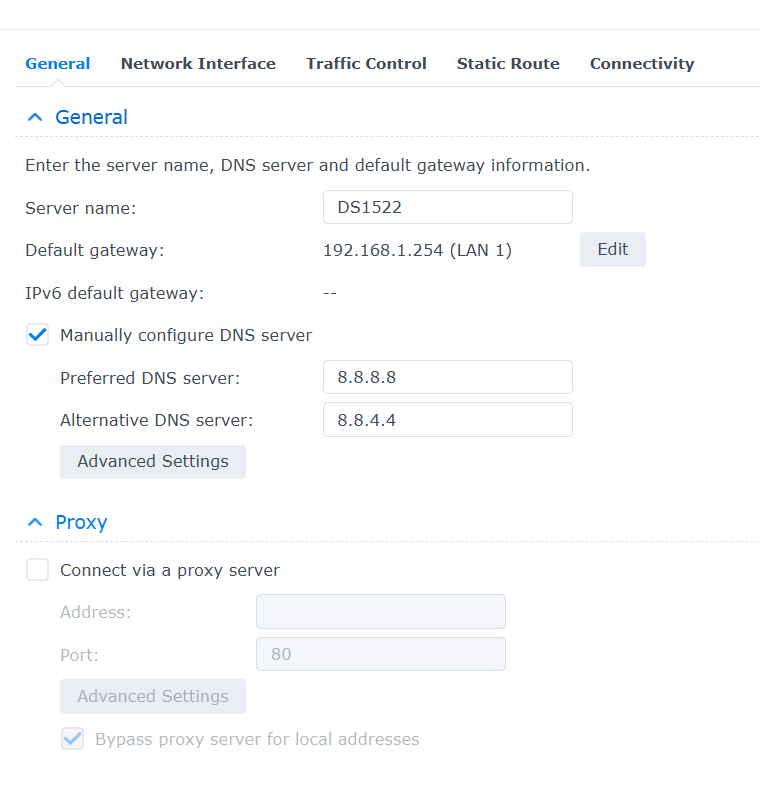The width and height of the screenshot is (760, 792).
Task: Click the General section heading
Action: [91, 117]
